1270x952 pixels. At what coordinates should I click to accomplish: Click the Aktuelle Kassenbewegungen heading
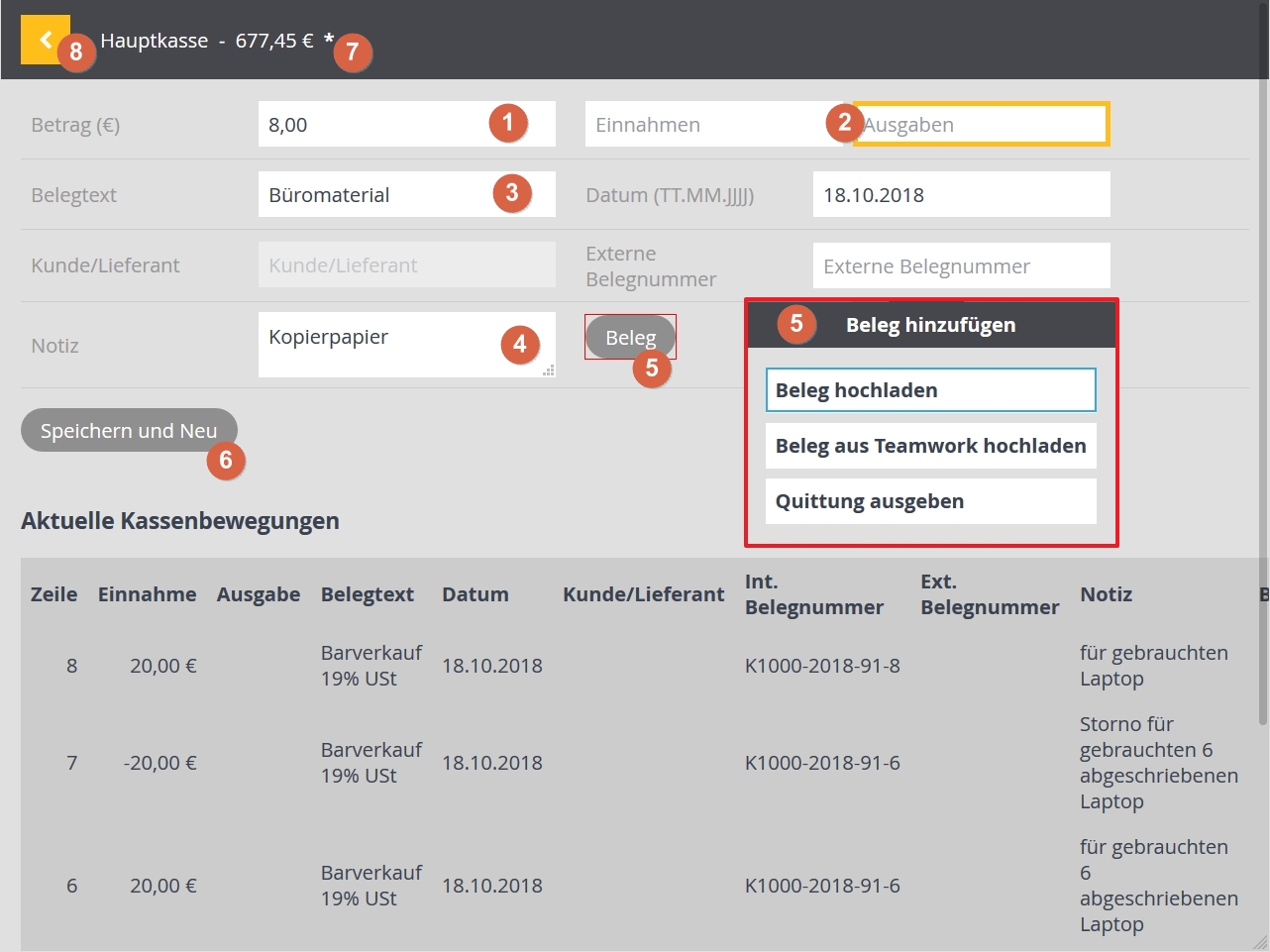click(x=180, y=521)
